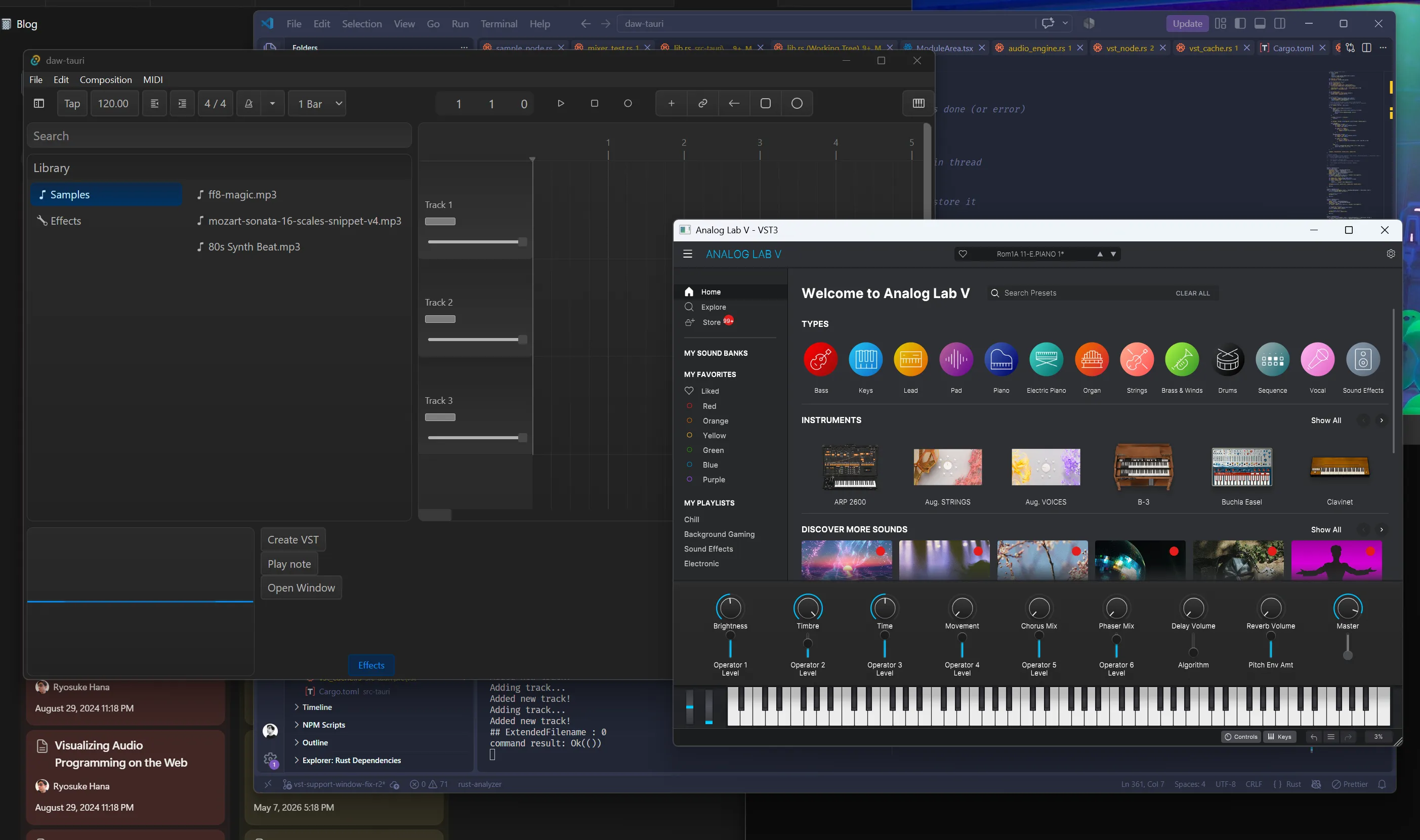Screen dimensions: 1420x840
Task: Open Analog Lab V settings gear
Action: pyautogui.click(x=1391, y=254)
